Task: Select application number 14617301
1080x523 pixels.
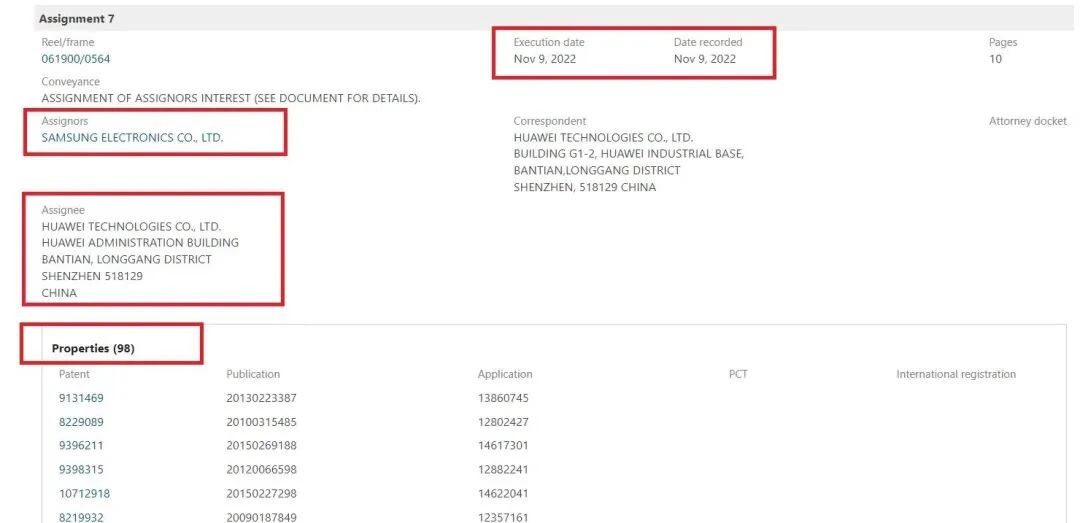Action: (503, 446)
